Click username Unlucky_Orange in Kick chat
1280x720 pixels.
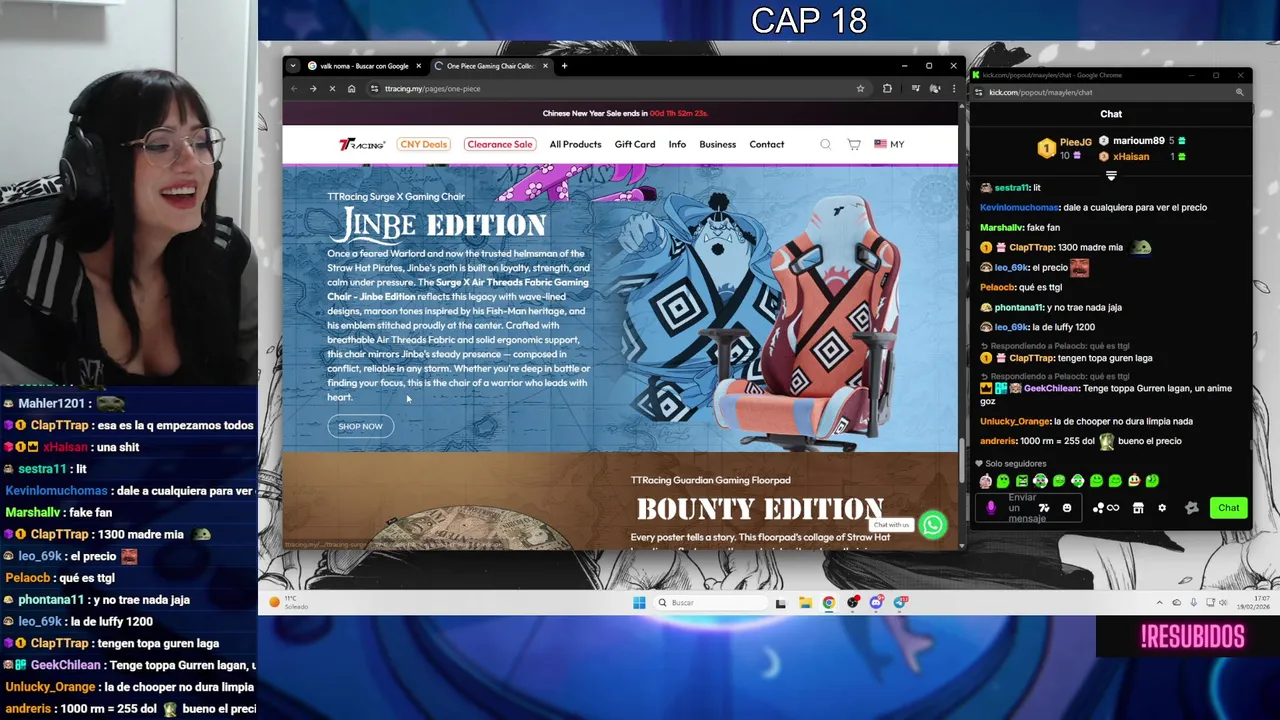point(1015,421)
